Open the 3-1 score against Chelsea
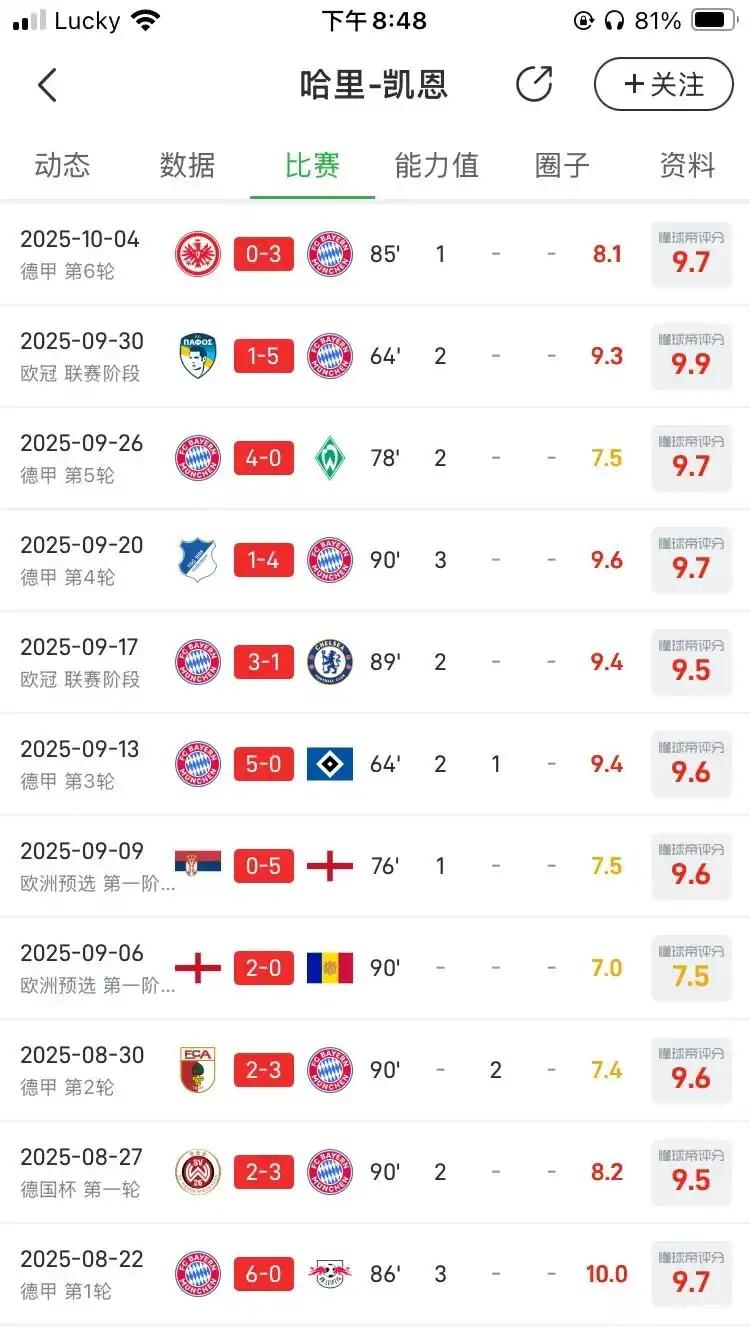 coord(264,662)
